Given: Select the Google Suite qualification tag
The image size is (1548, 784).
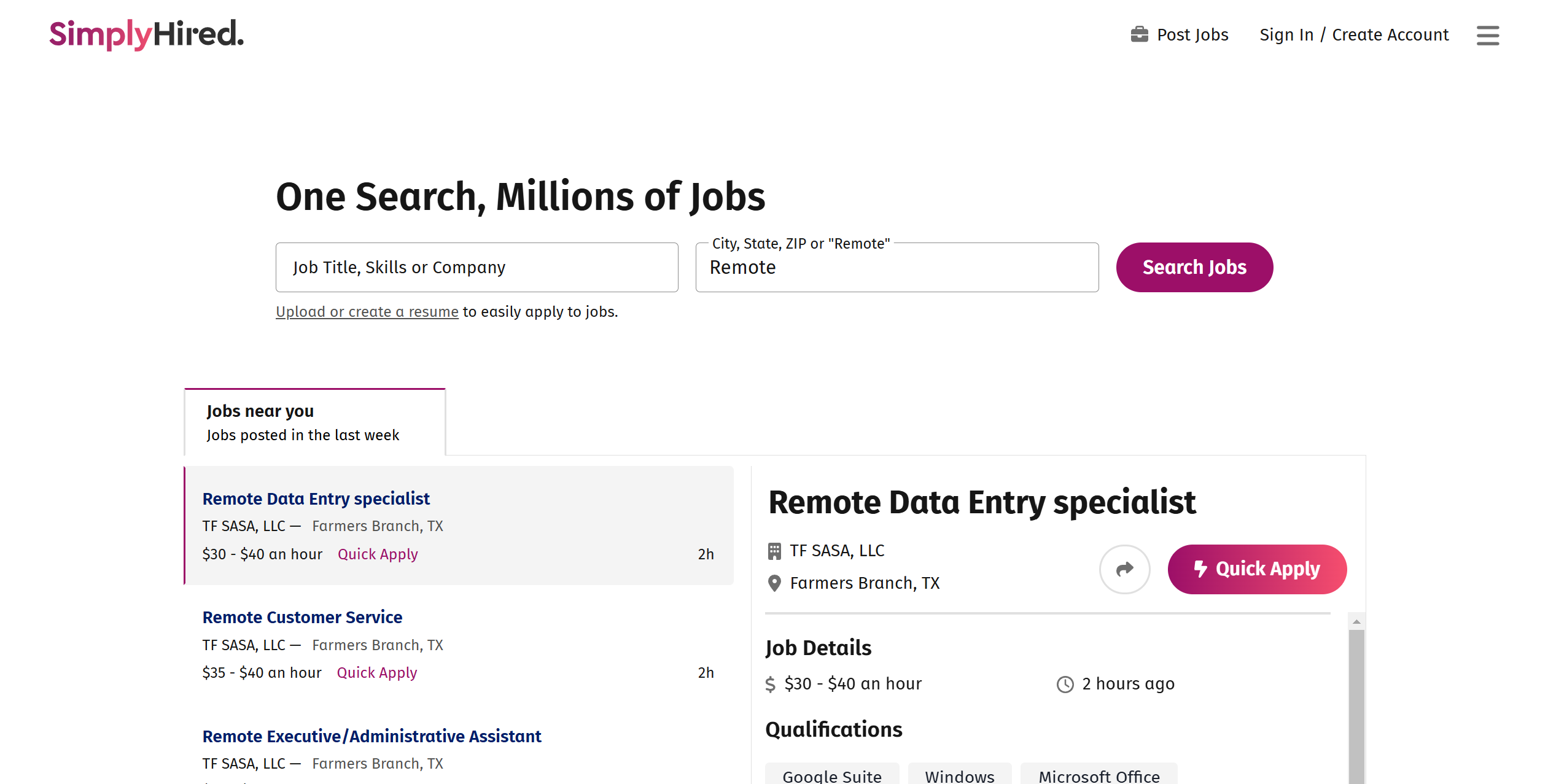Looking at the screenshot, I should click(x=832, y=775).
